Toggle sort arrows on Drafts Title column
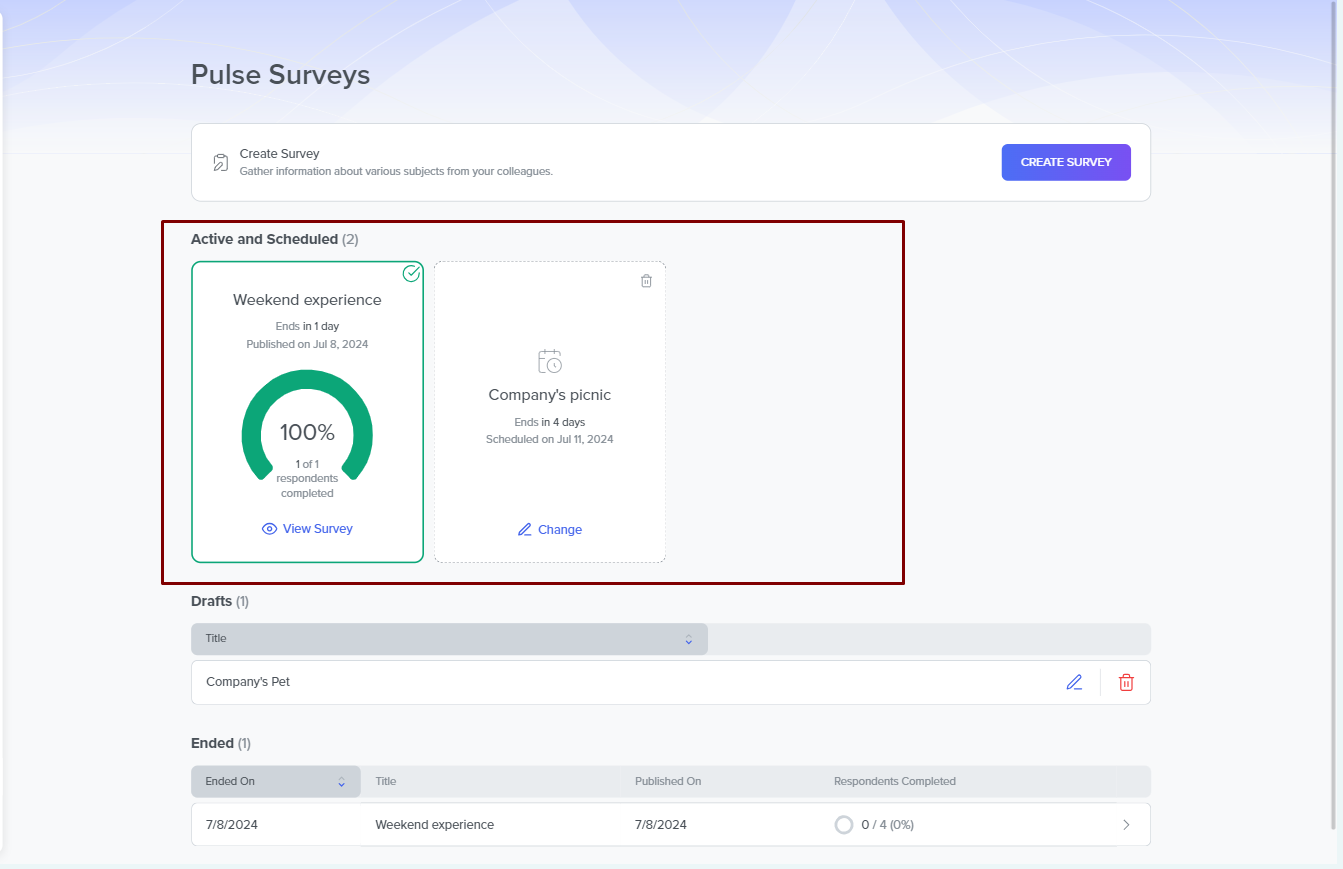Screen dimensions: 1343x869 (x=688, y=639)
